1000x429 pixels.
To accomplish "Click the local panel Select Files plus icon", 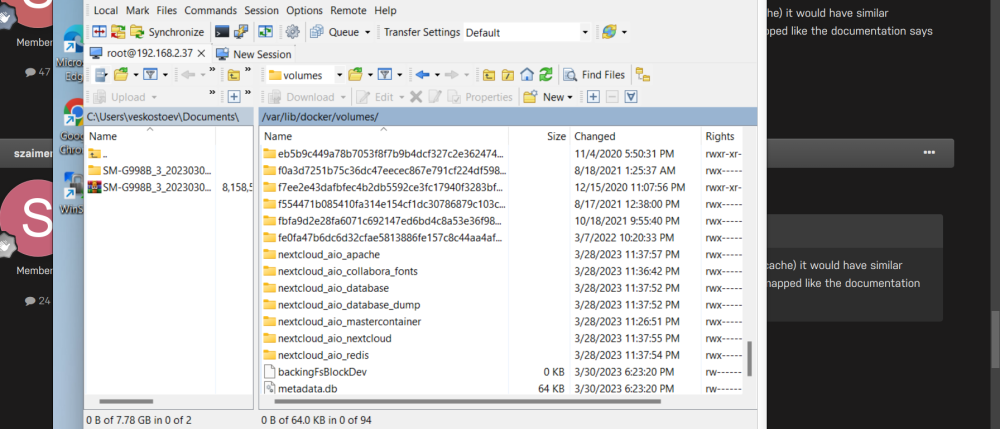I will pos(234,97).
